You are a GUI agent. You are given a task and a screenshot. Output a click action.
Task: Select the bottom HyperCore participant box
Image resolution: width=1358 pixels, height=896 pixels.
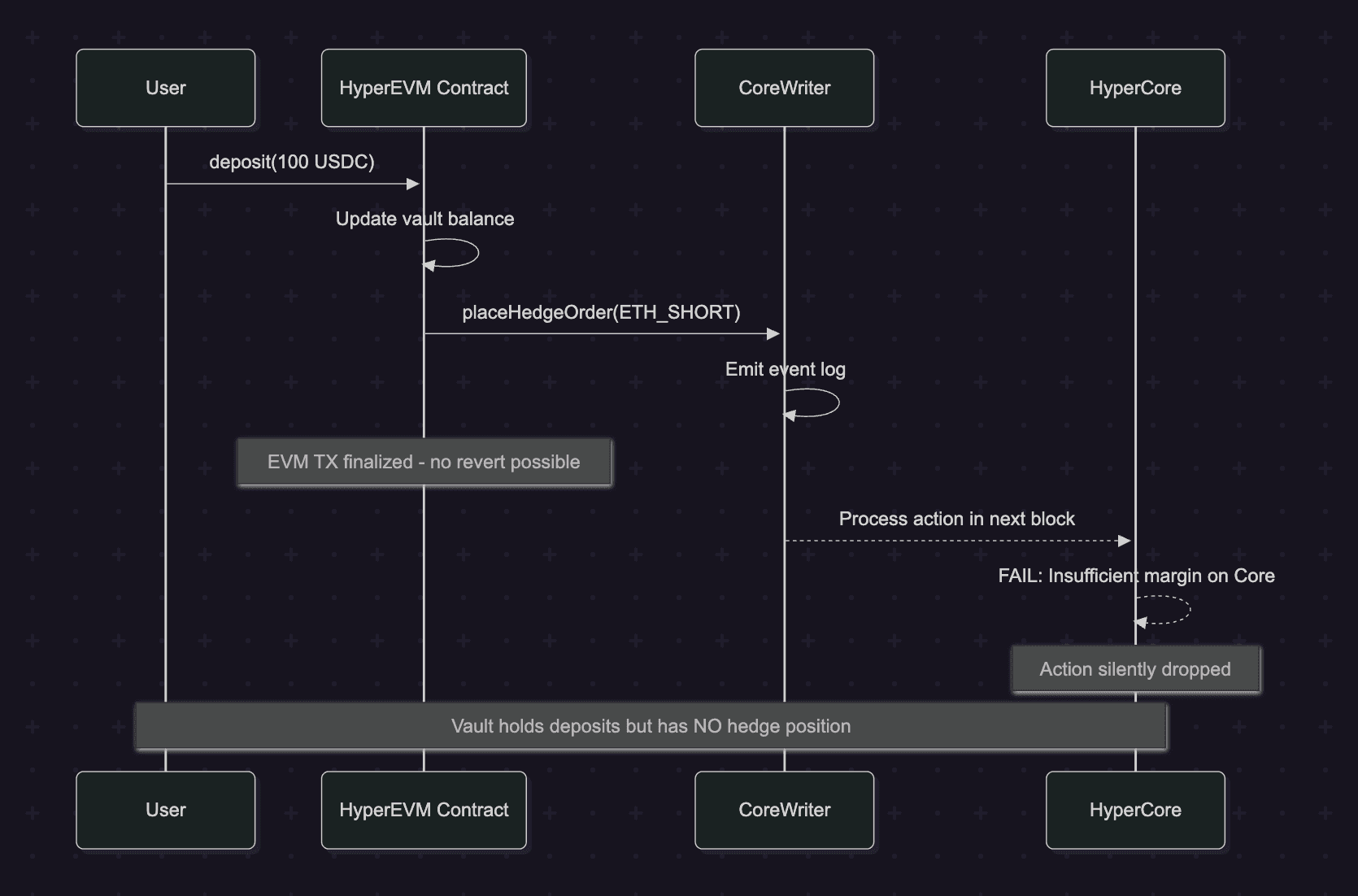click(1135, 810)
